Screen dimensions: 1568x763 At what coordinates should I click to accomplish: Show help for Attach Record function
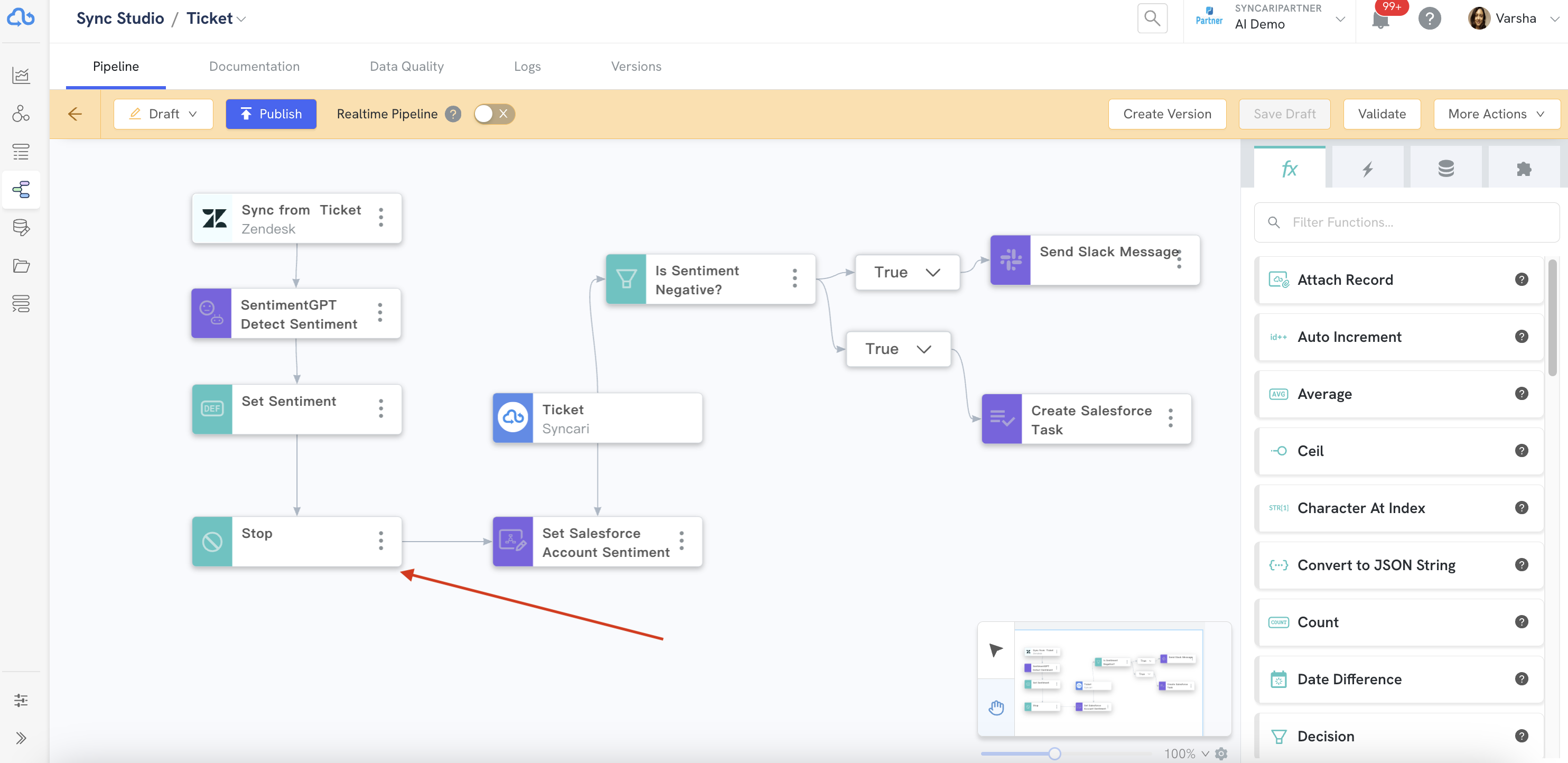[1521, 280]
